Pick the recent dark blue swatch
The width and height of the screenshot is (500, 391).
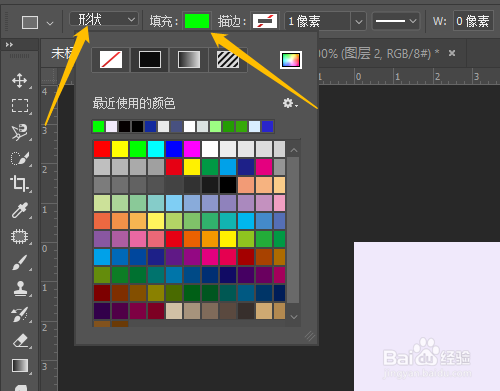(x=150, y=127)
